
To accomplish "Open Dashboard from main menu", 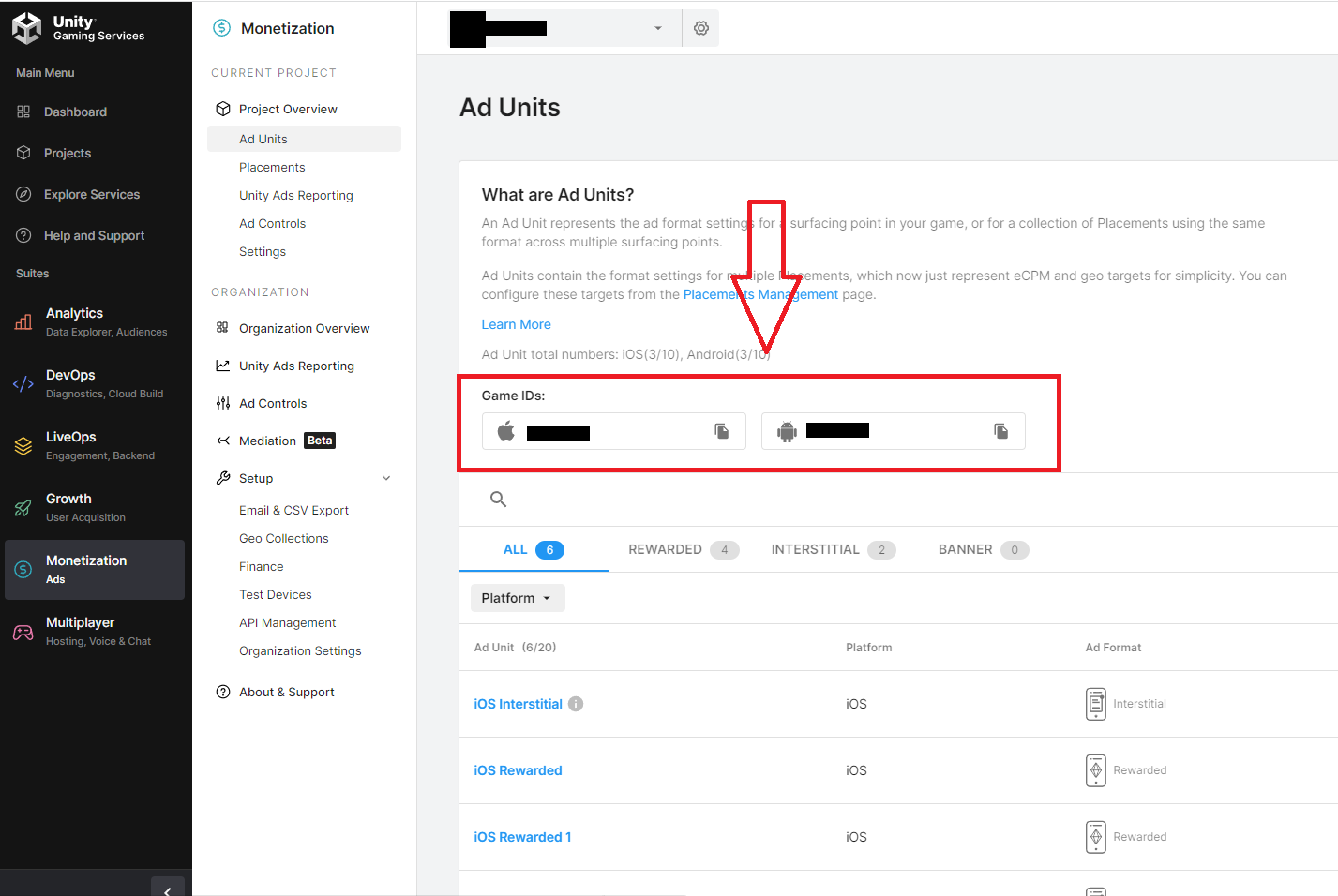I will point(75,112).
